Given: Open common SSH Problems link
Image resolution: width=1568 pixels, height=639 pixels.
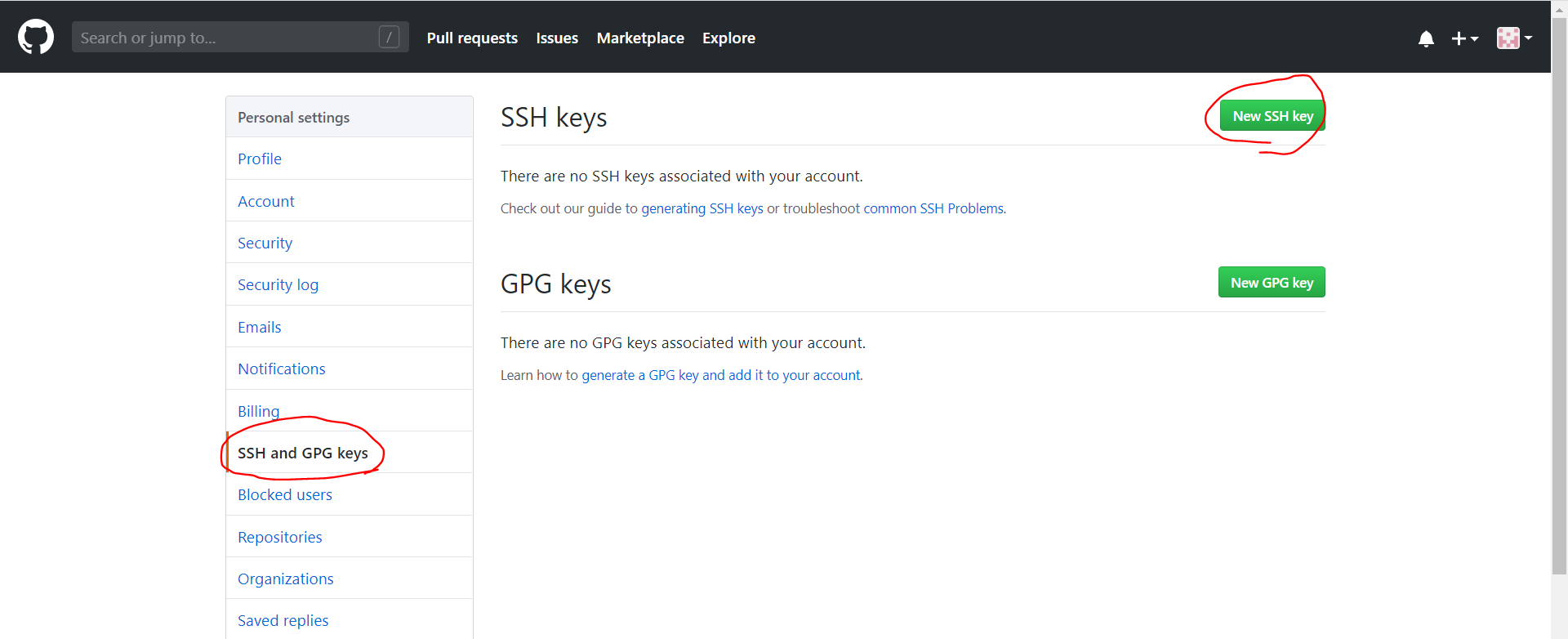Looking at the screenshot, I should (933, 208).
